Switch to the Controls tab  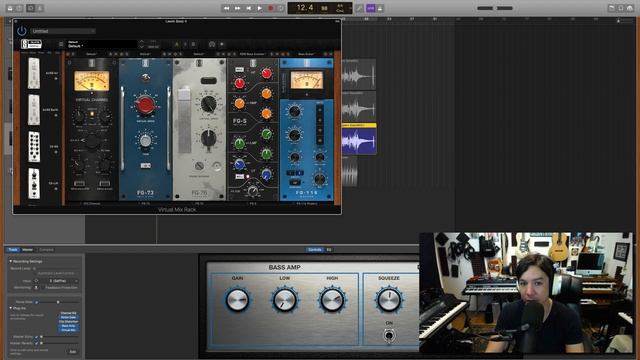tap(315, 249)
